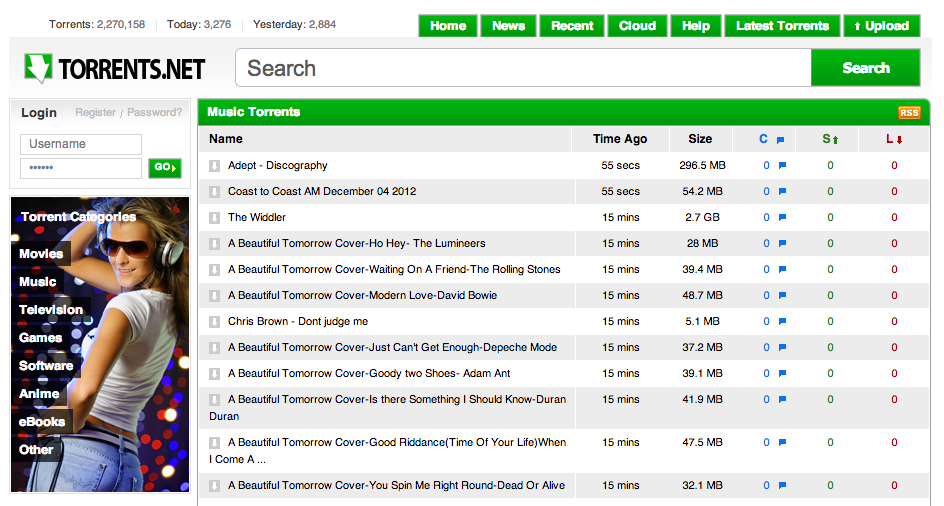The width and height of the screenshot is (944, 506).
Task: Sort by leechers L column header
Action: (894, 139)
